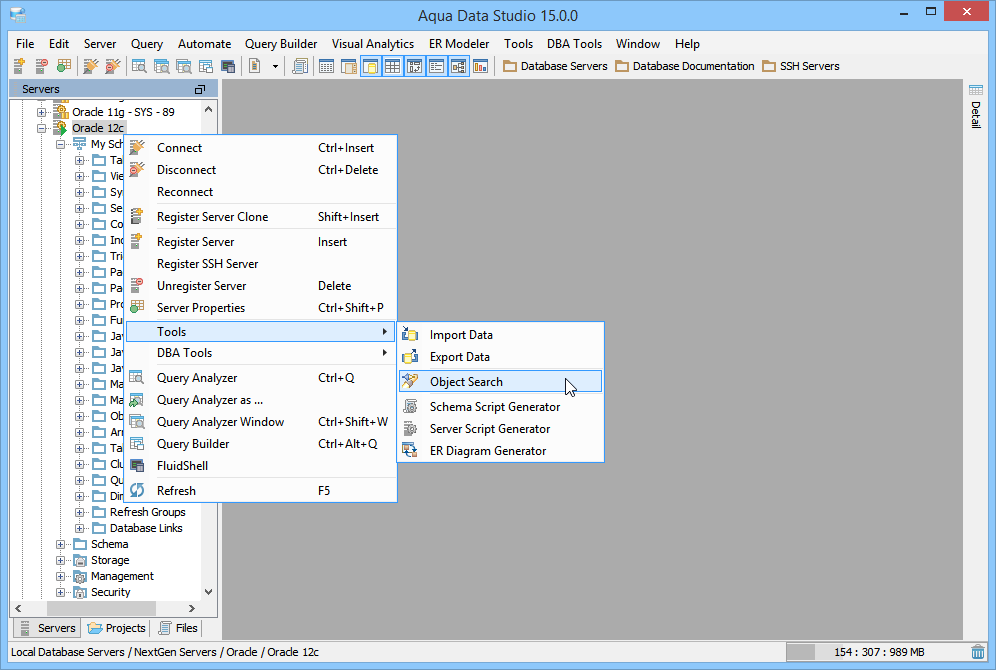This screenshot has height=670, width=996.
Task: Click the FluidShell toolbar icon
Action: [228, 66]
